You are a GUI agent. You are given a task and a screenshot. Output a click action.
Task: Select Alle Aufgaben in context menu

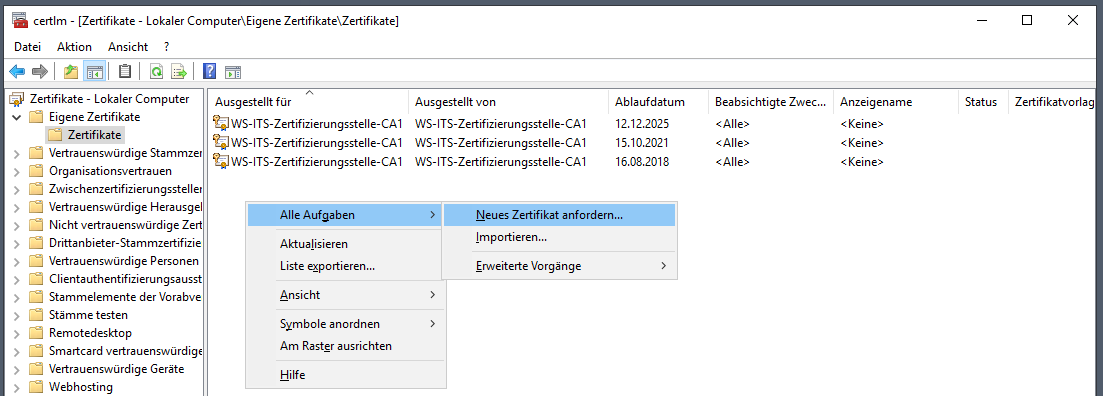click(x=345, y=215)
